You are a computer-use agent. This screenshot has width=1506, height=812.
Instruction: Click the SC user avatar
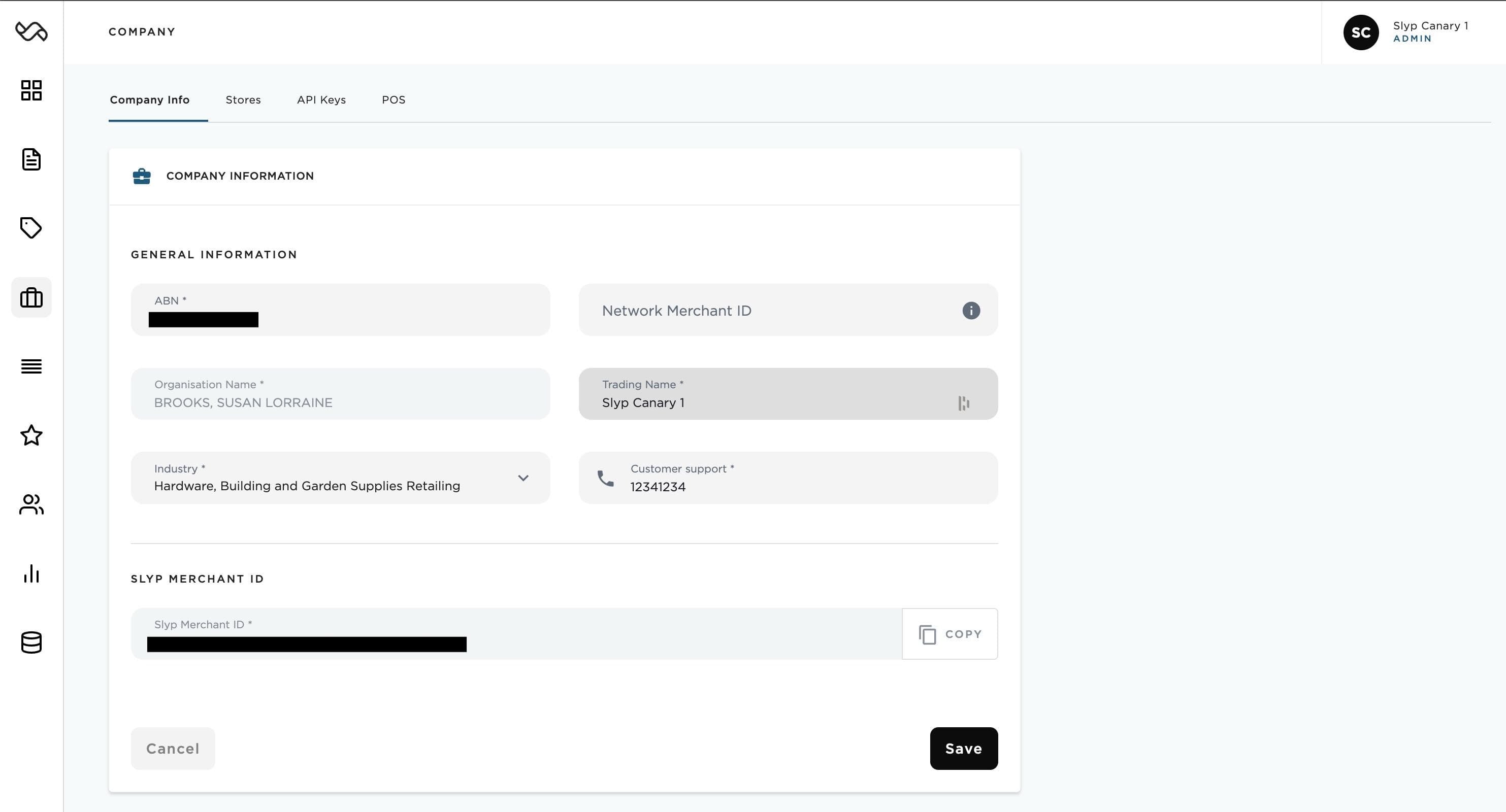[x=1361, y=32]
